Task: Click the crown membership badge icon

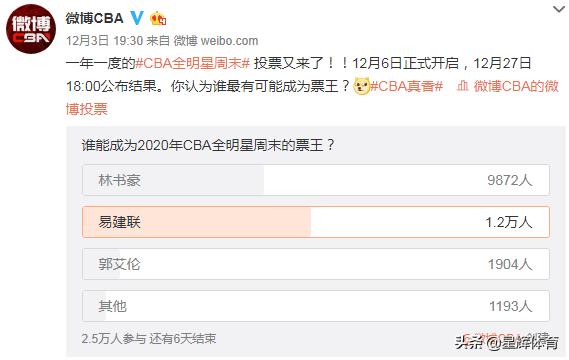Action: pyautogui.click(x=158, y=18)
